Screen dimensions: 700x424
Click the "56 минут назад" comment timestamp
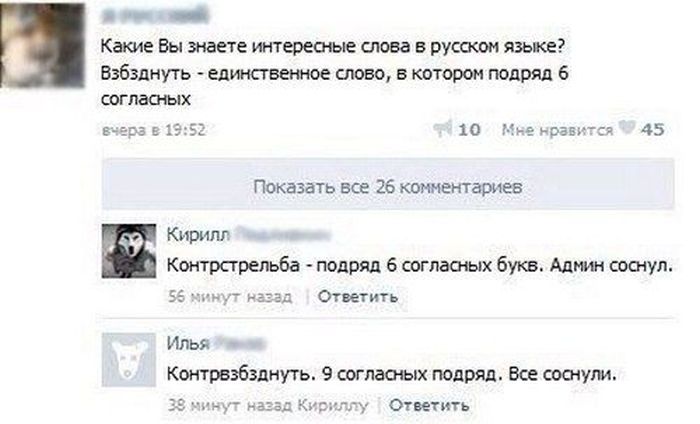(229, 296)
